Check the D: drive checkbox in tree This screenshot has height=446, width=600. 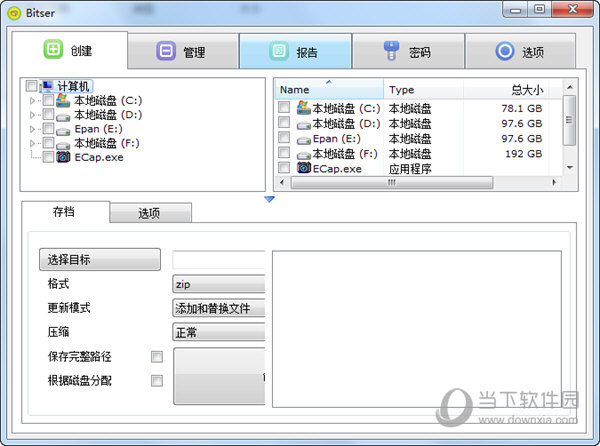(x=48, y=114)
